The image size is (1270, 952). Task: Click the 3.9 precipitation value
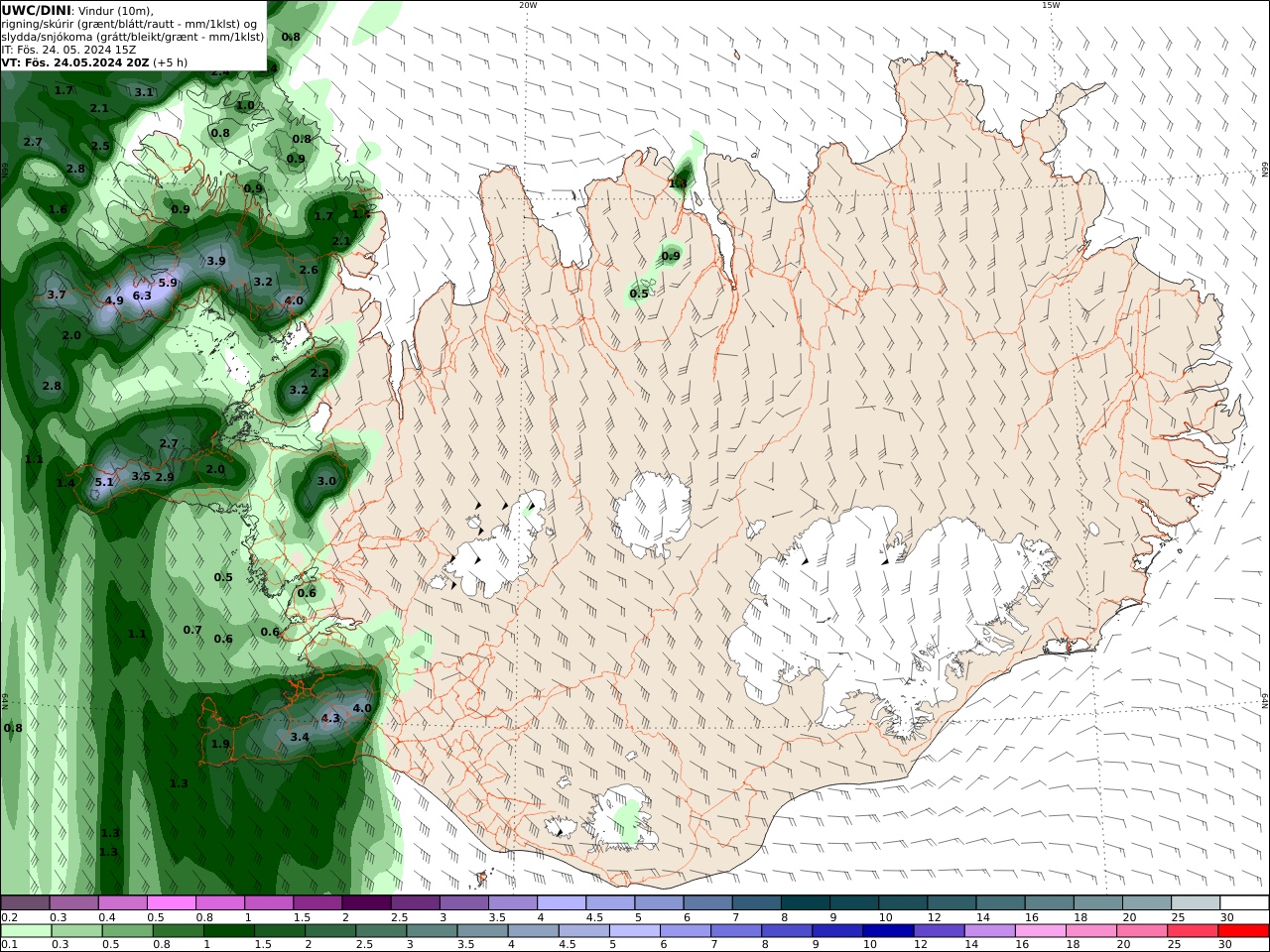tap(216, 261)
